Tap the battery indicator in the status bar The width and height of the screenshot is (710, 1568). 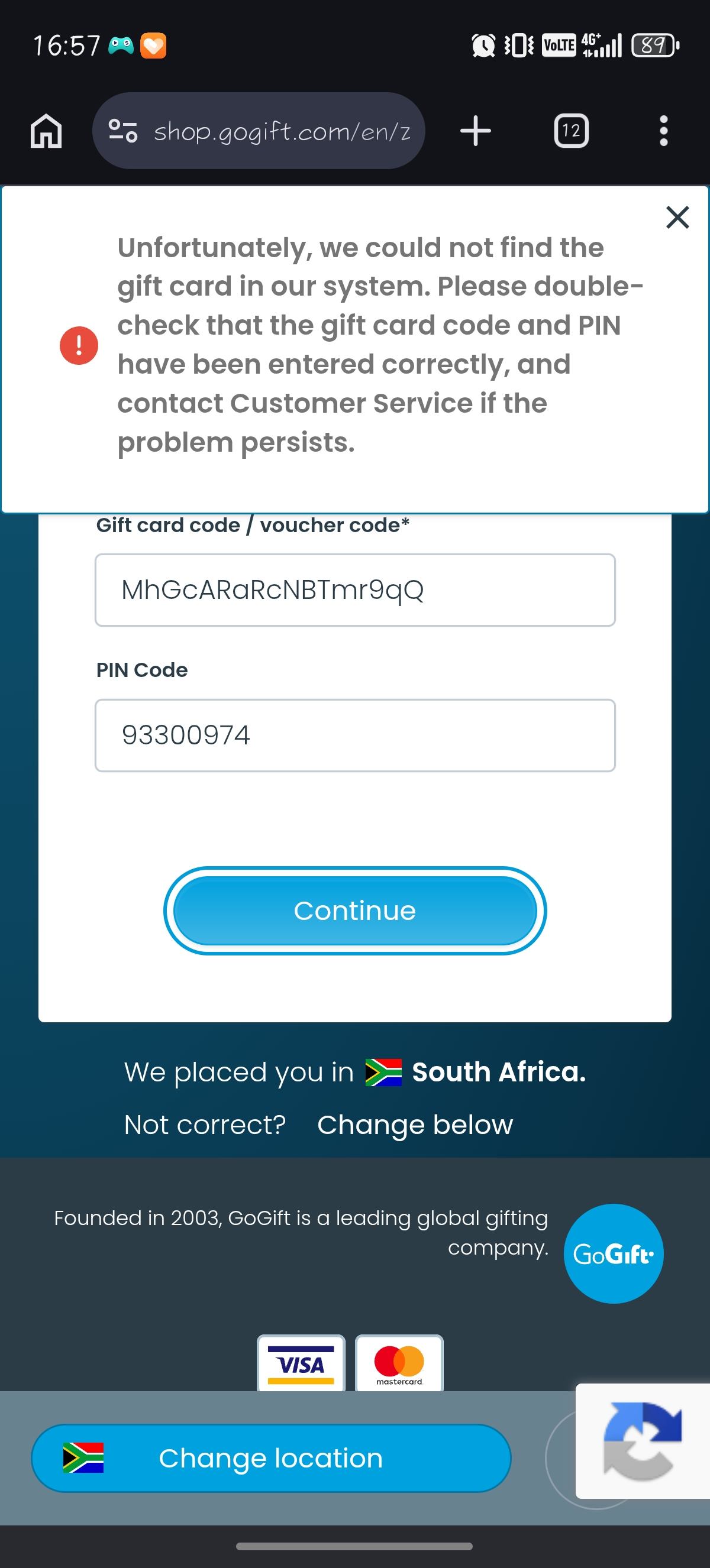pos(655,45)
